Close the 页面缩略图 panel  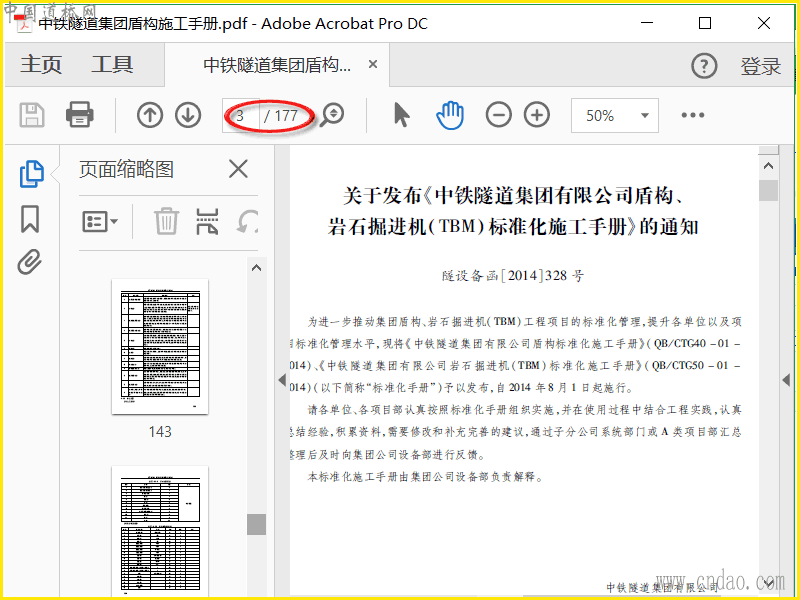(x=238, y=169)
